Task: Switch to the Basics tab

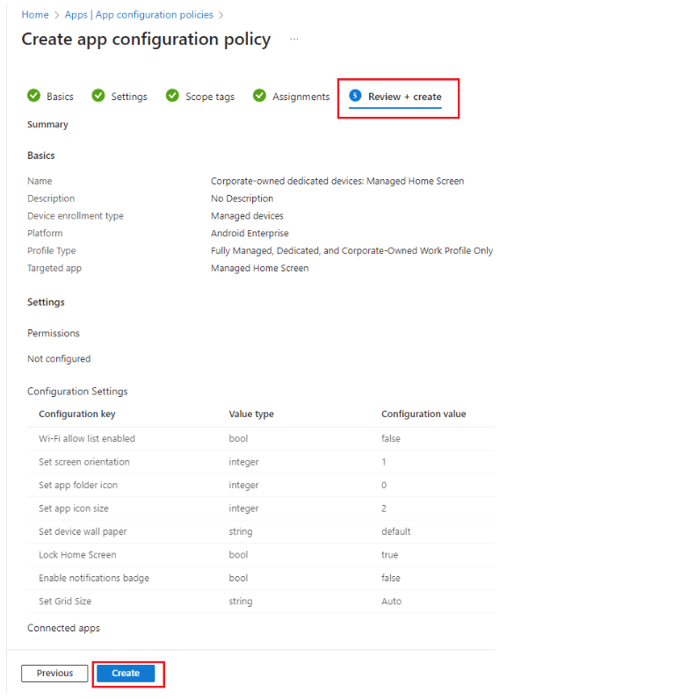Action: click(x=60, y=97)
